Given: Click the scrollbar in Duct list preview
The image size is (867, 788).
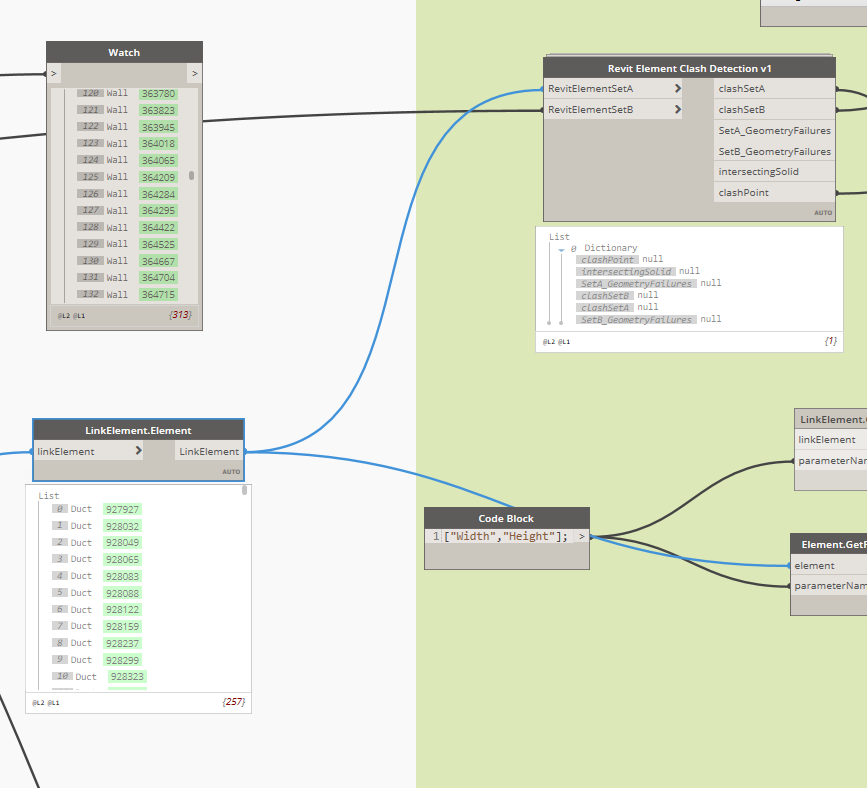Looking at the screenshot, I should (244, 490).
